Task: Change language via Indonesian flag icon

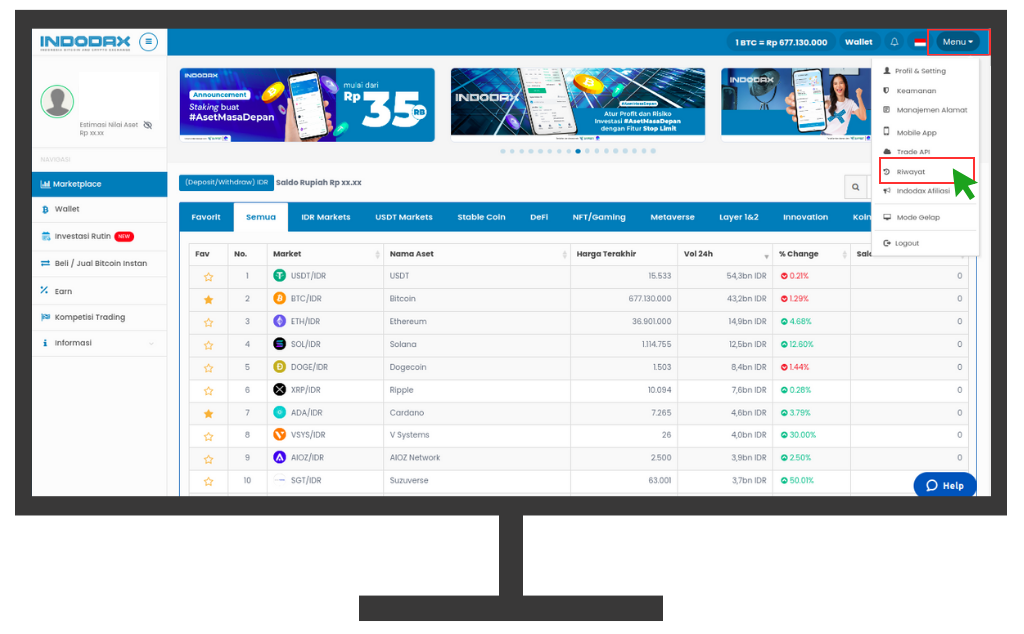Action: [x=920, y=42]
